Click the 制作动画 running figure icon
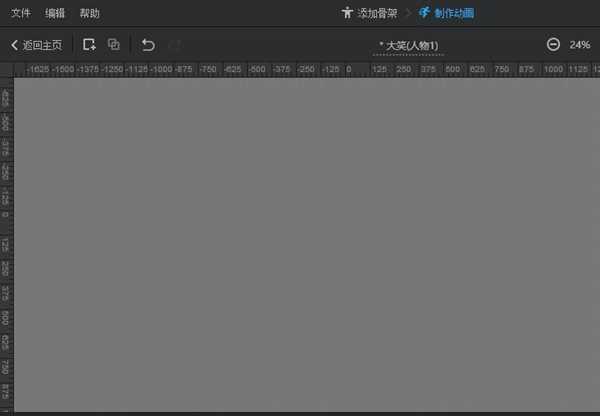Screen dimensions: 600x416 point(424,13)
